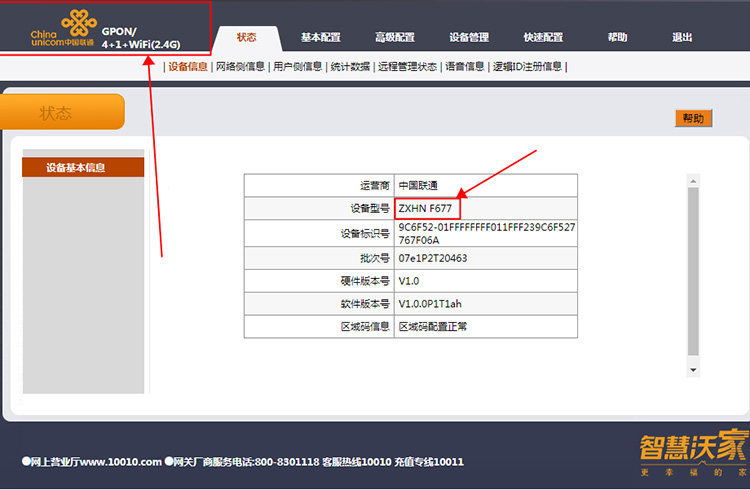Open the 设备管理 tab
The image size is (750, 490).
469,37
